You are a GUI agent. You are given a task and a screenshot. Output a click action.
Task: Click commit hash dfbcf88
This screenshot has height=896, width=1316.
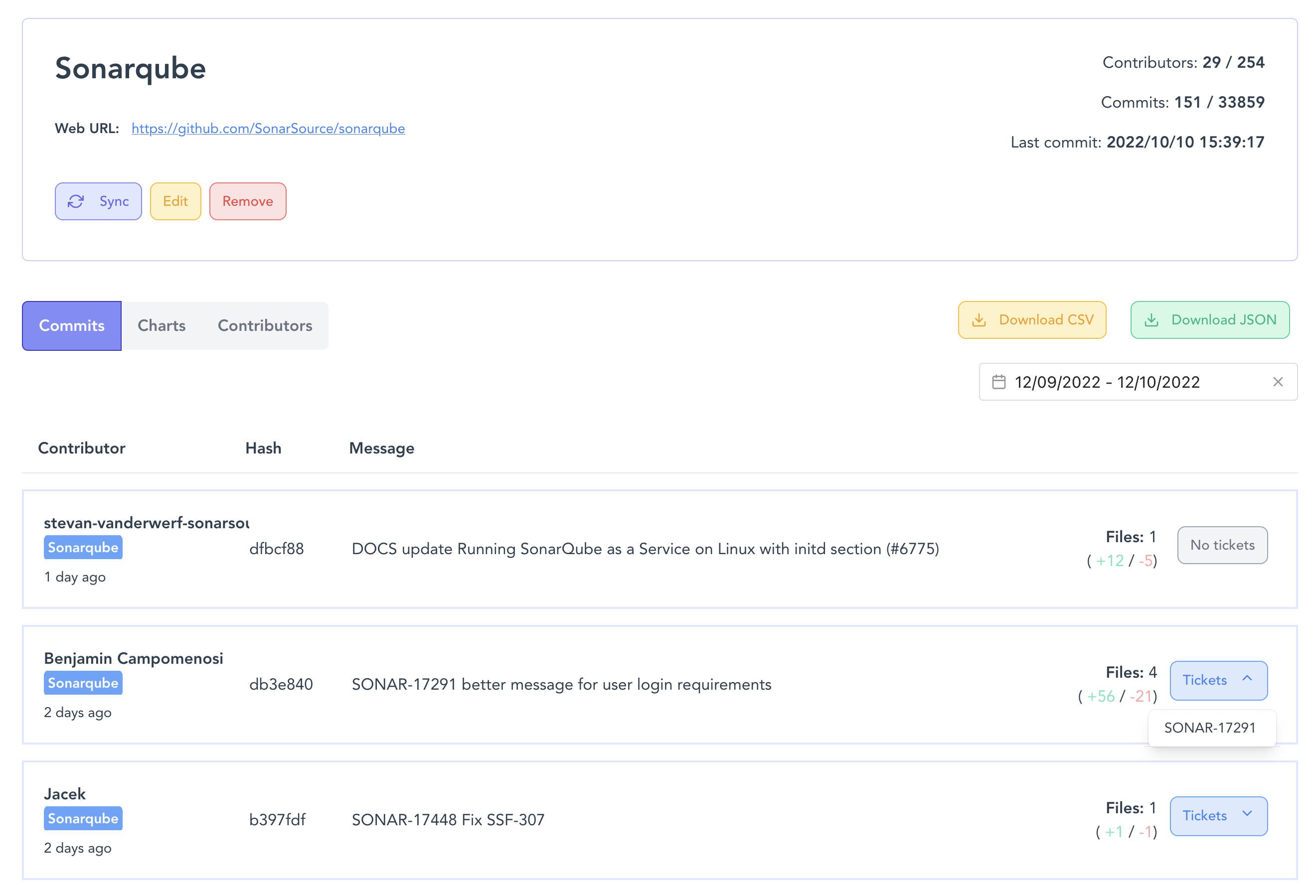pyautogui.click(x=276, y=549)
